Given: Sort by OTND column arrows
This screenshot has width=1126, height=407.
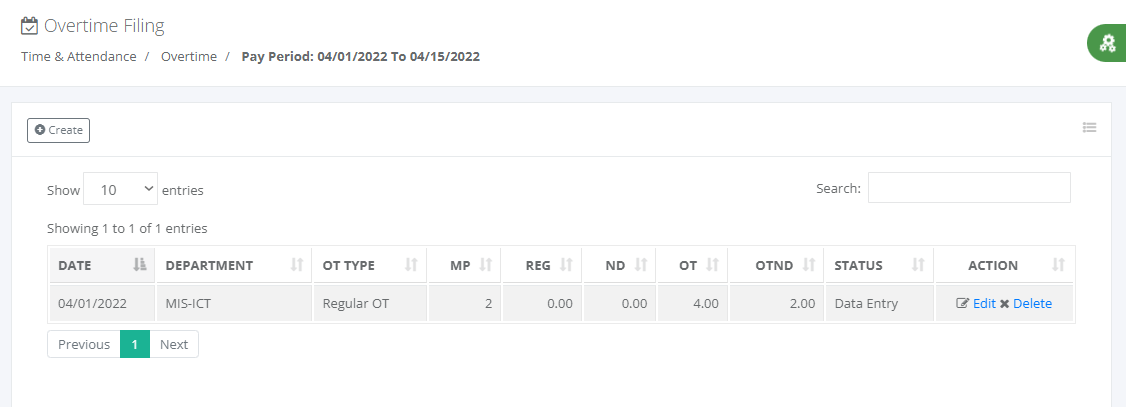Looking at the screenshot, I should pyautogui.click(x=809, y=265).
